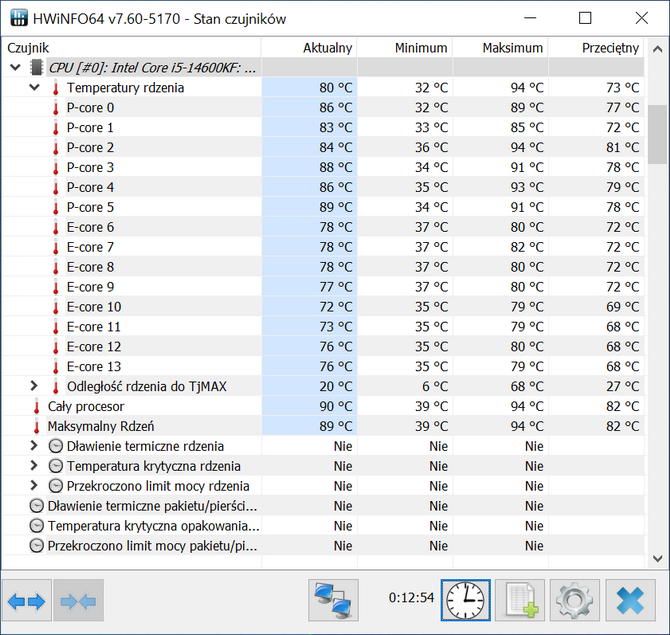Click thermometer icon of Cały procesor
This screenshot has width=670, height=635.
(37, 406)
